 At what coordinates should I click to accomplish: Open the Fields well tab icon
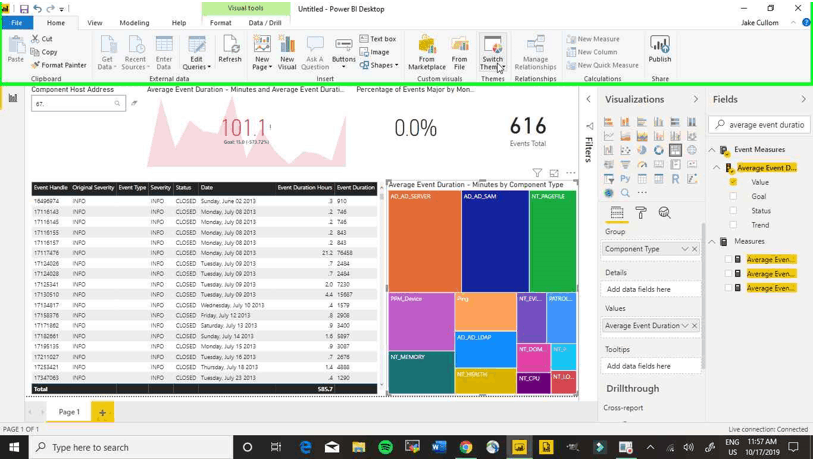click(x=617, y=213)
